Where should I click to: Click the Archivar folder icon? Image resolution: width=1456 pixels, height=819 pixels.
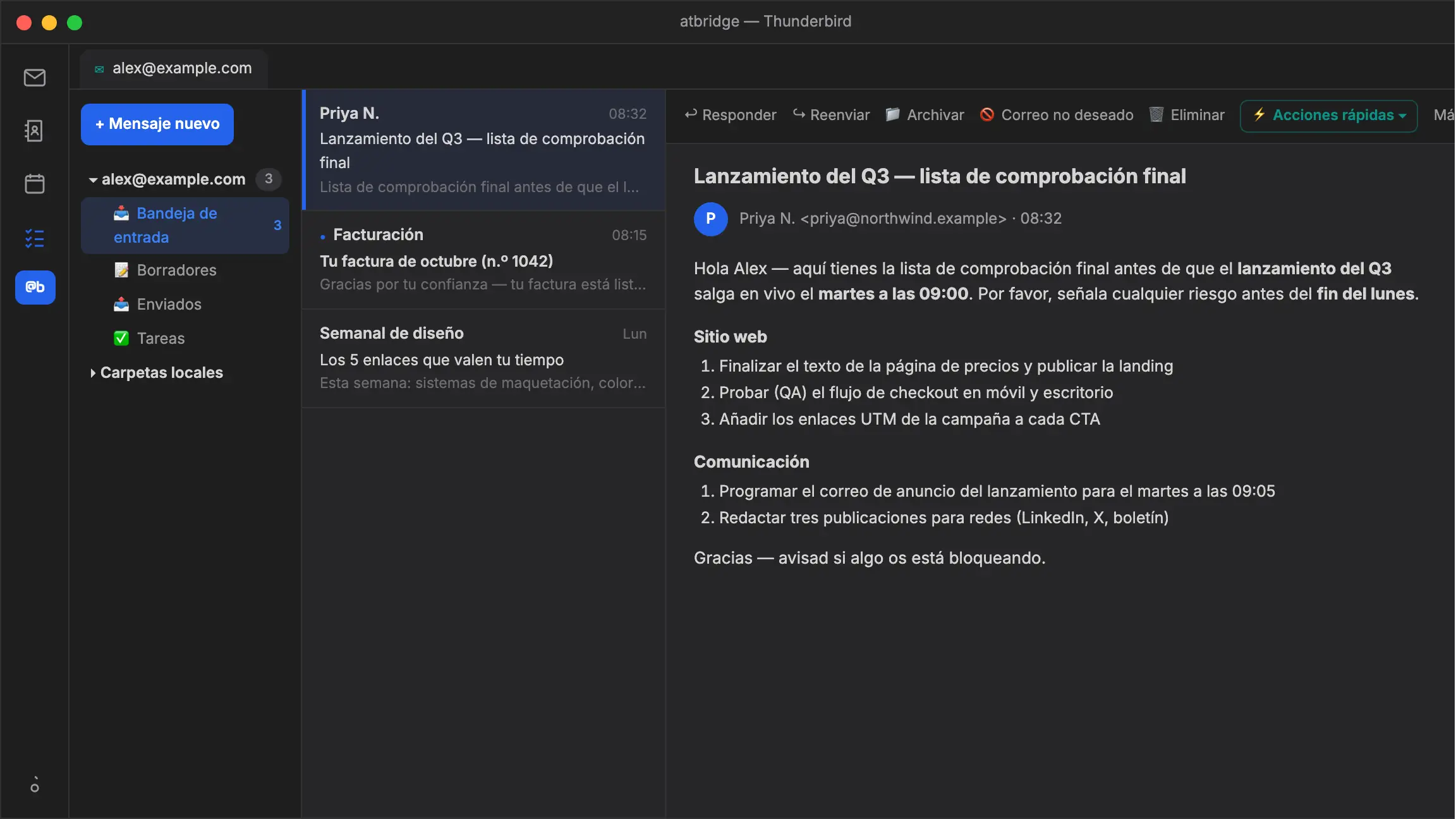click(x=892, y=114)
